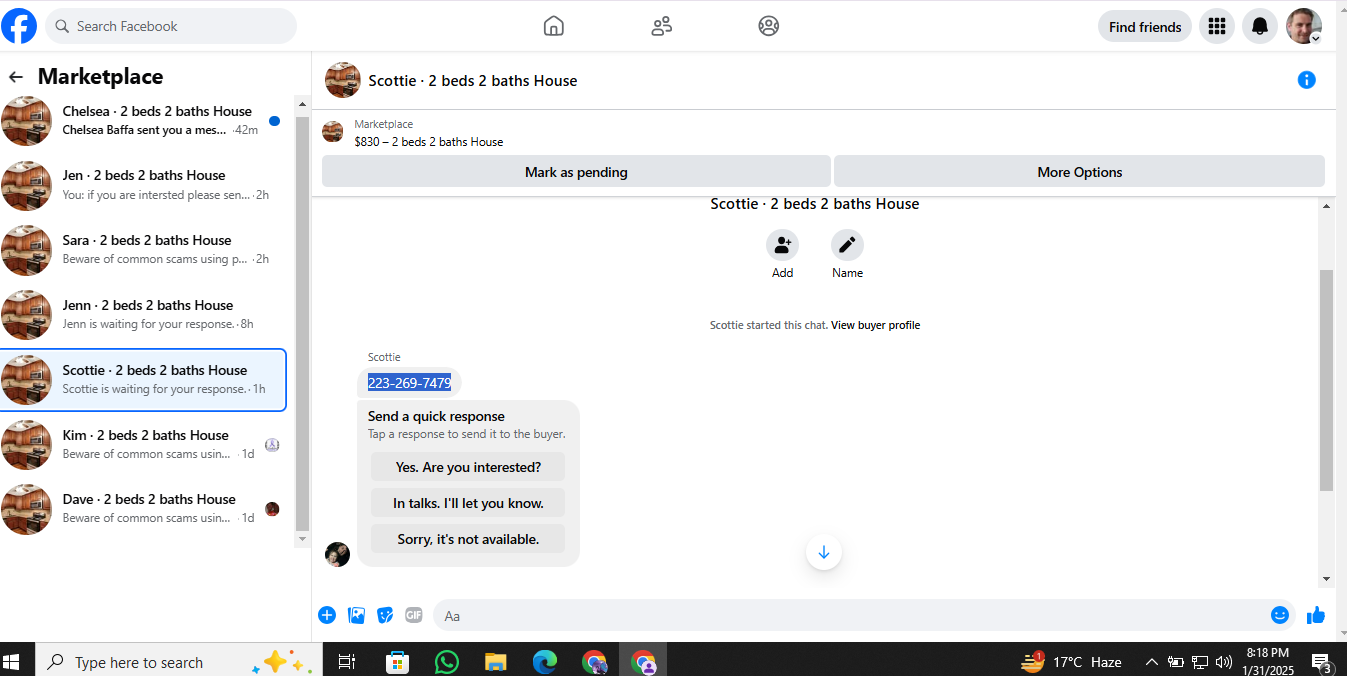Open the Windows notification center
The width and height of the screenshot is (1347, 676).
pos(1322,662)
